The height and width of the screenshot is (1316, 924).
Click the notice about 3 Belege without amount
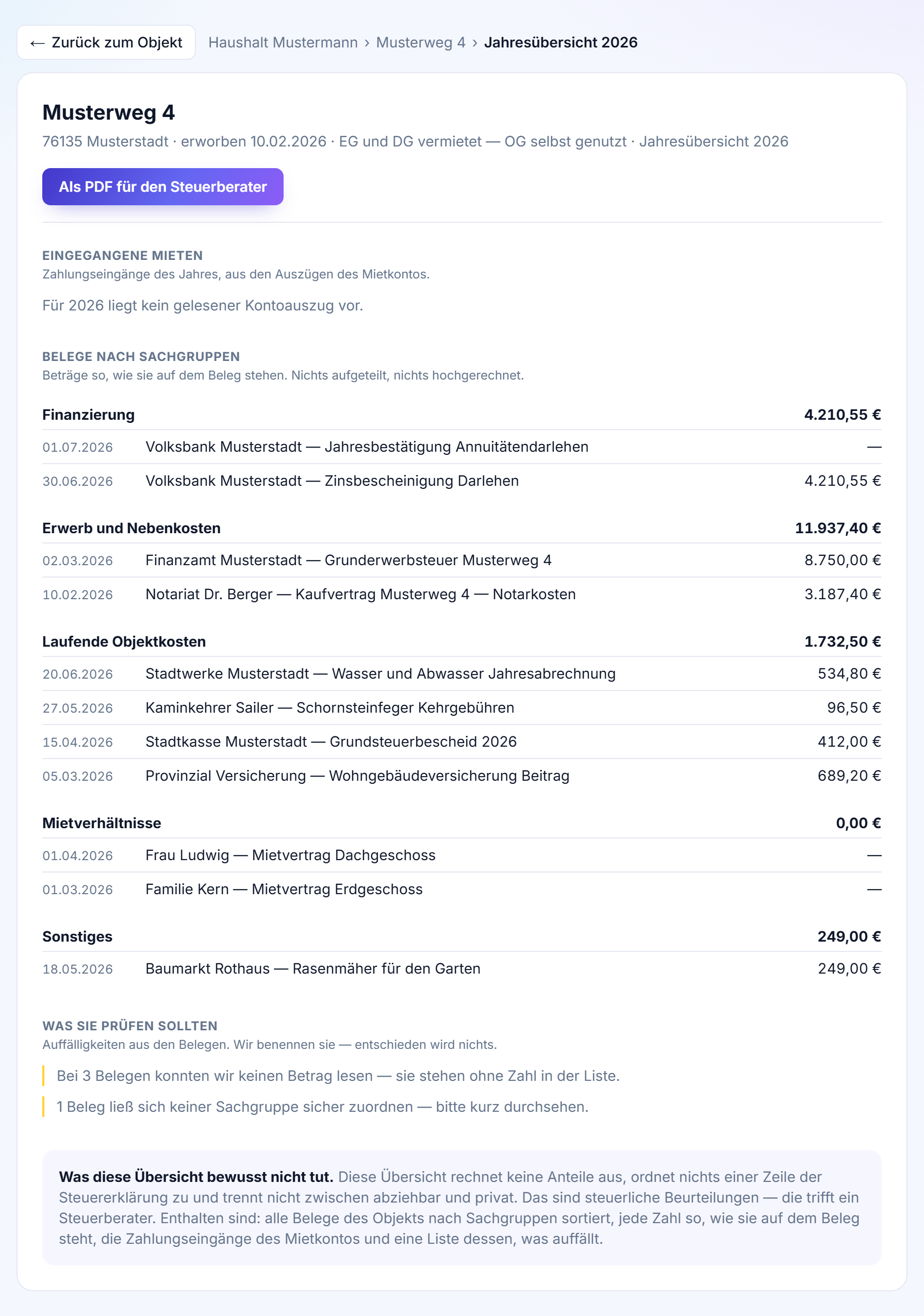pyautogui.click(x=338, y=1076)
